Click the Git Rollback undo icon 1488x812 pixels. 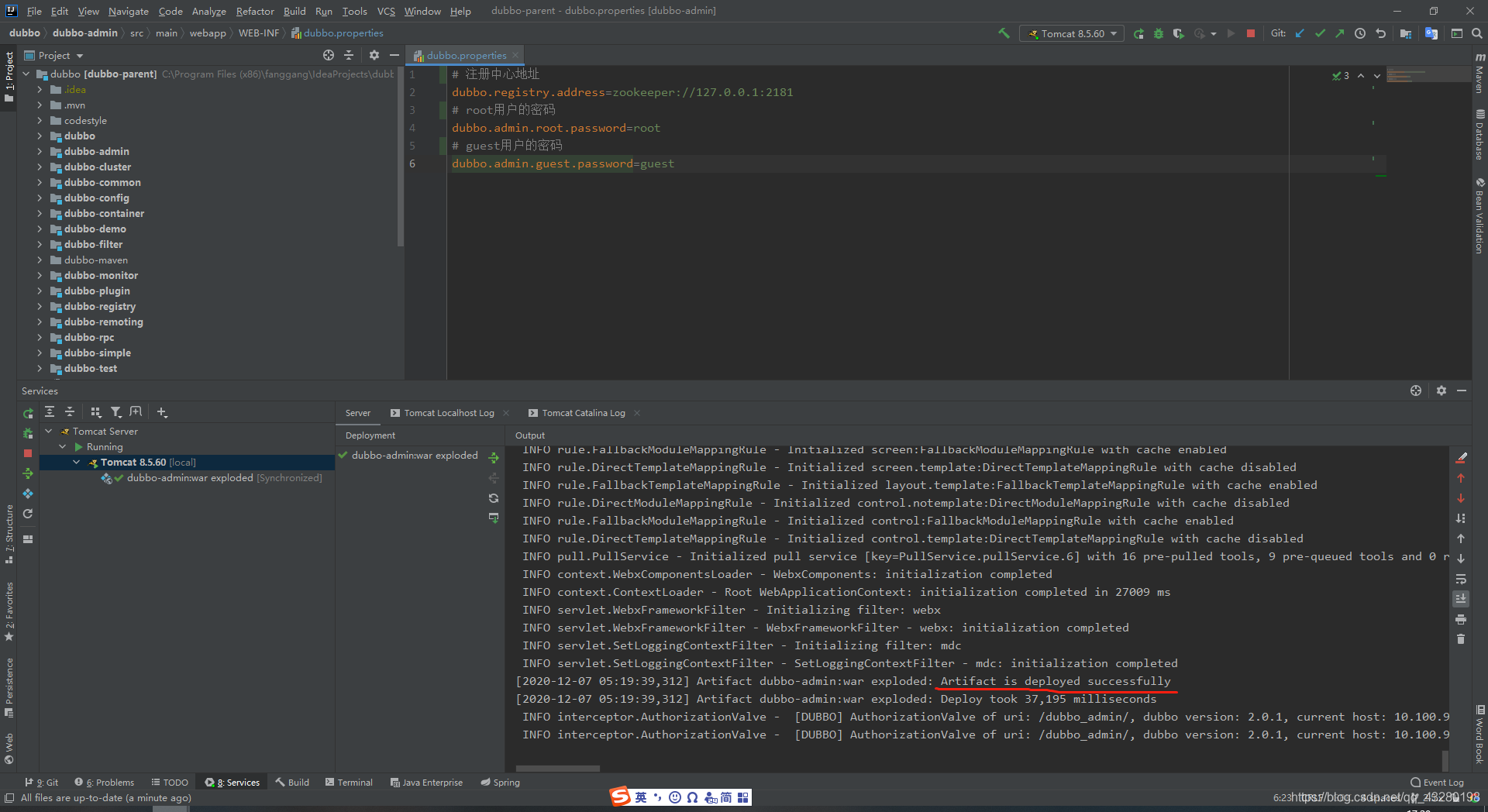[x=1380, y=33]
